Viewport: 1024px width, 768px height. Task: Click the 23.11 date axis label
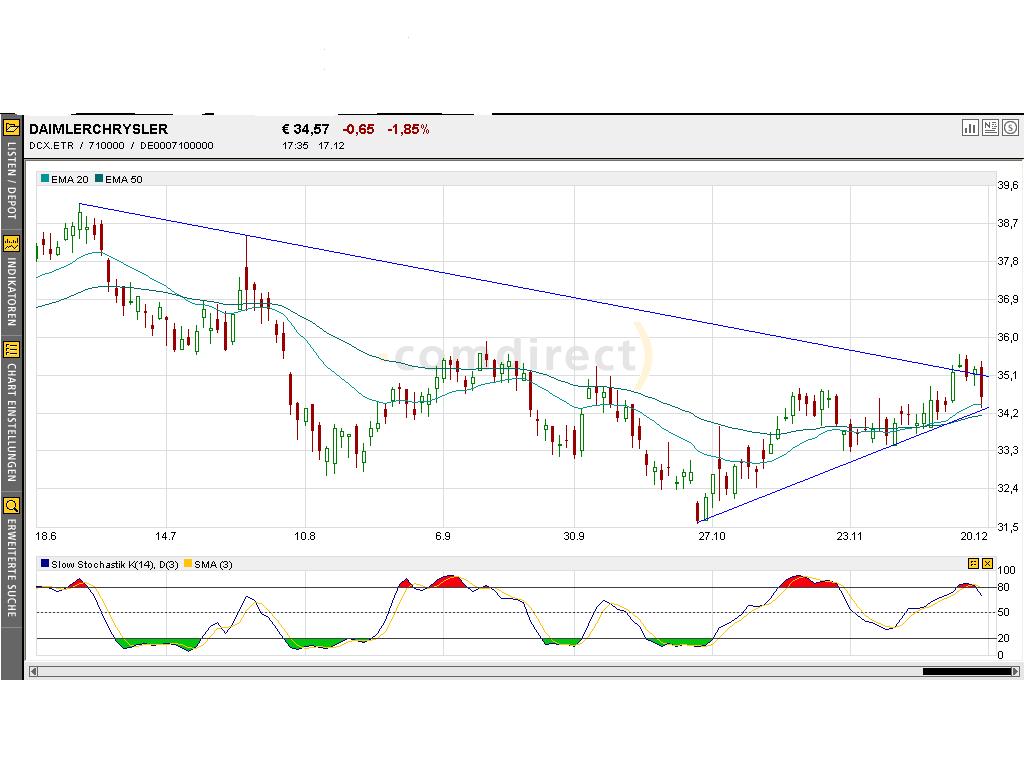click(x=849, y=536)
